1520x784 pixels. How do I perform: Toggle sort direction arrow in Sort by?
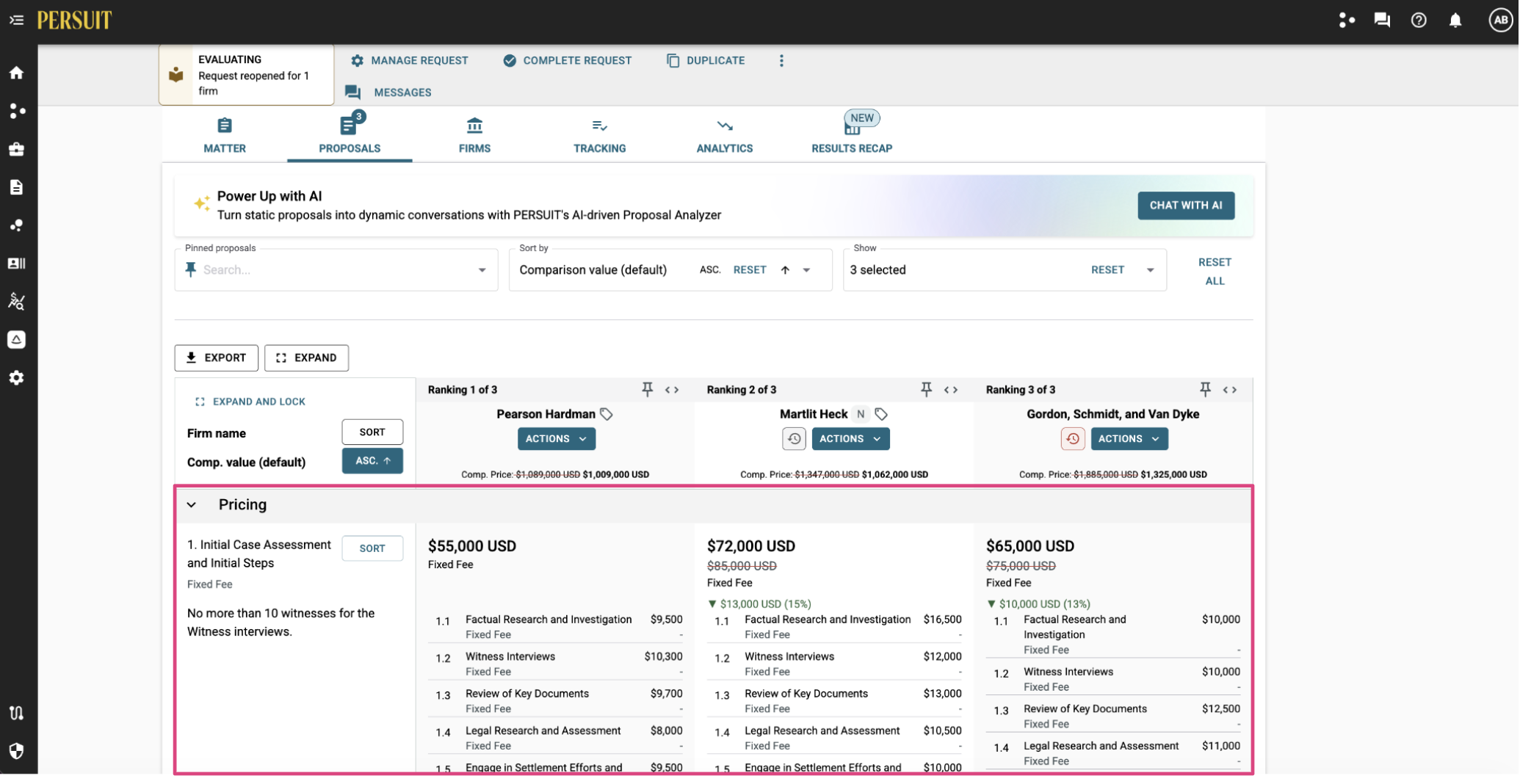pyautogui.click(x=785, y=270)
